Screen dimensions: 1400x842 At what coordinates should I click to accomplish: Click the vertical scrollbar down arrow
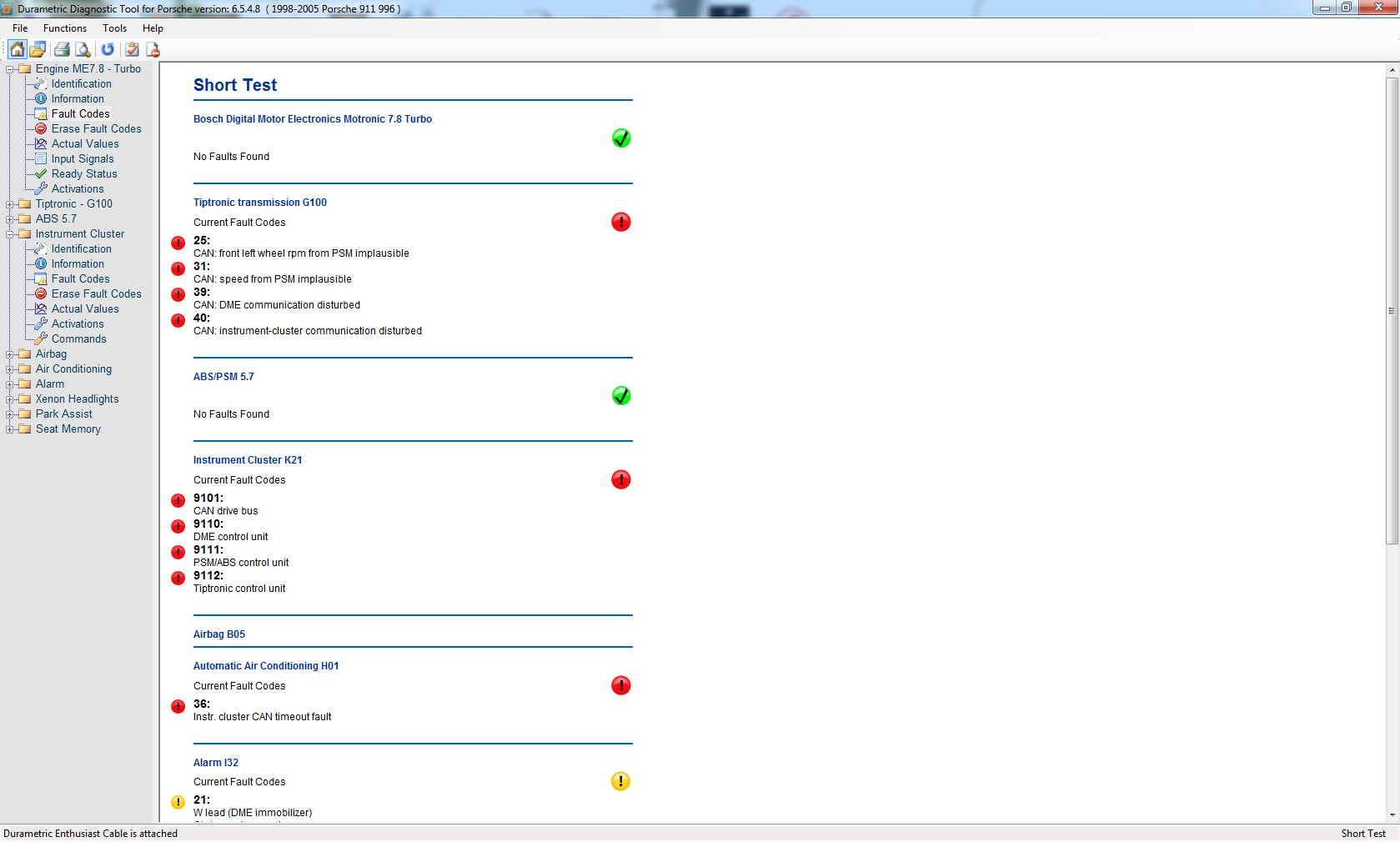tap(1392, 815)
